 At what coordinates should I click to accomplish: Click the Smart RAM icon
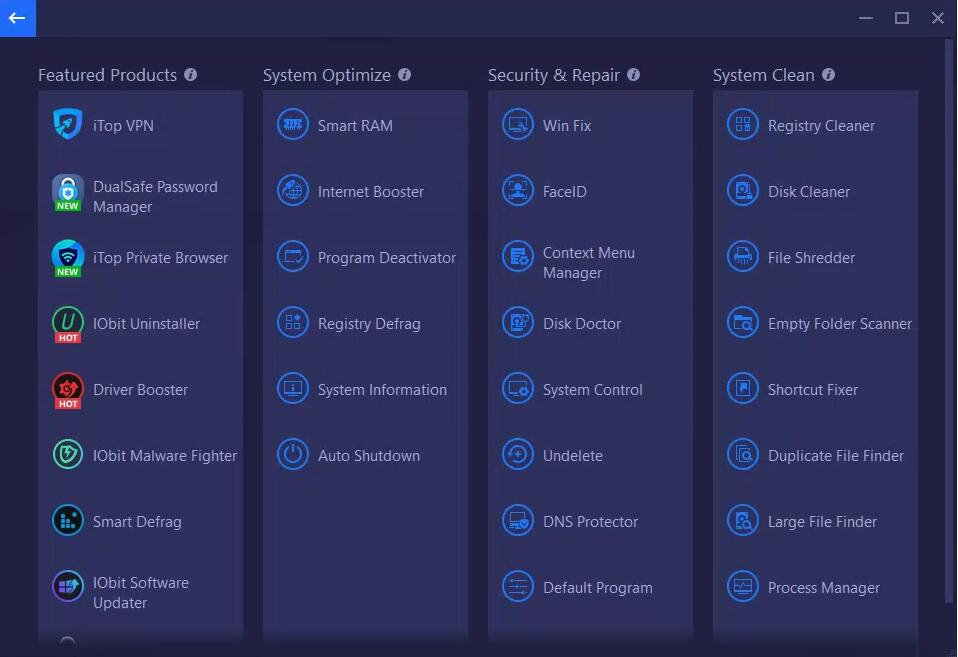(293, 125)
